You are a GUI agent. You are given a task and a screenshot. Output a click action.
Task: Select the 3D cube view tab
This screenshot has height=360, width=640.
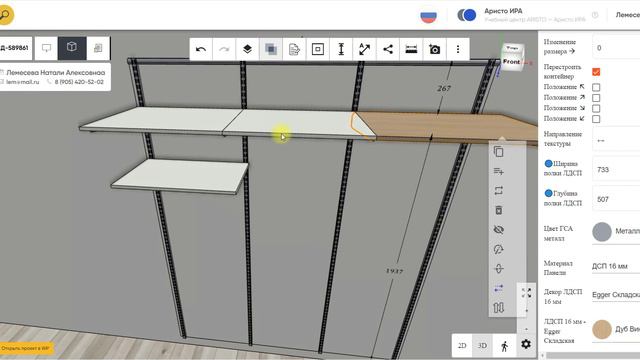(x=72, y=48)
